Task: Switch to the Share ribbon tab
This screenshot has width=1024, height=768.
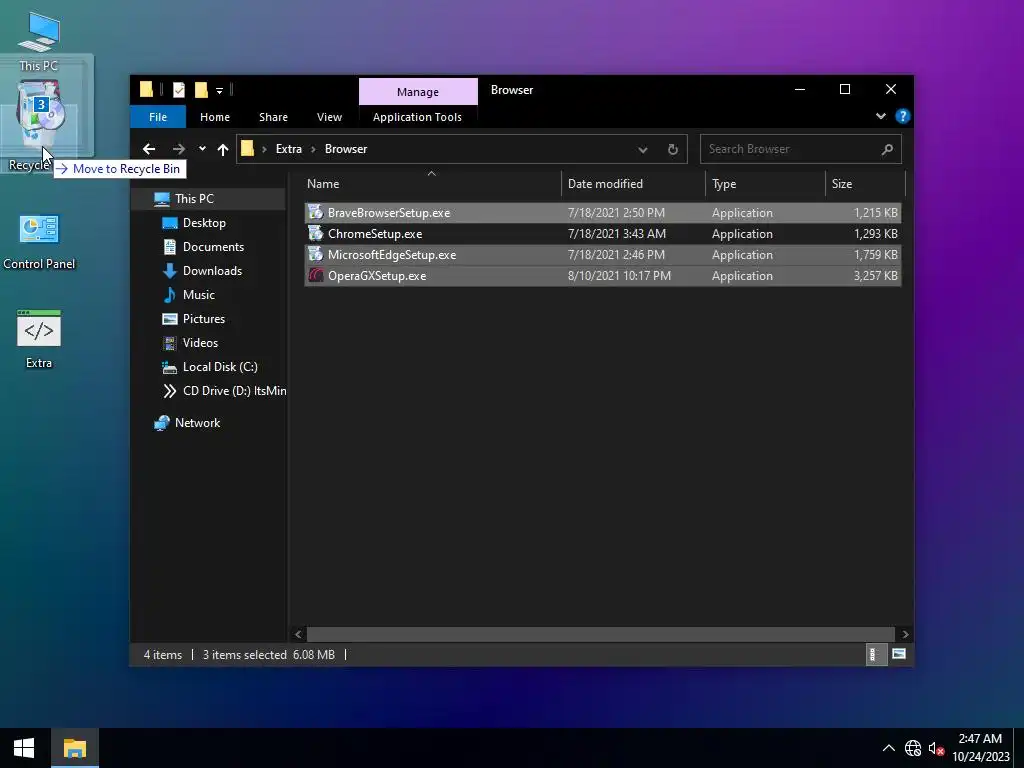Action: (x=273, y=117)
